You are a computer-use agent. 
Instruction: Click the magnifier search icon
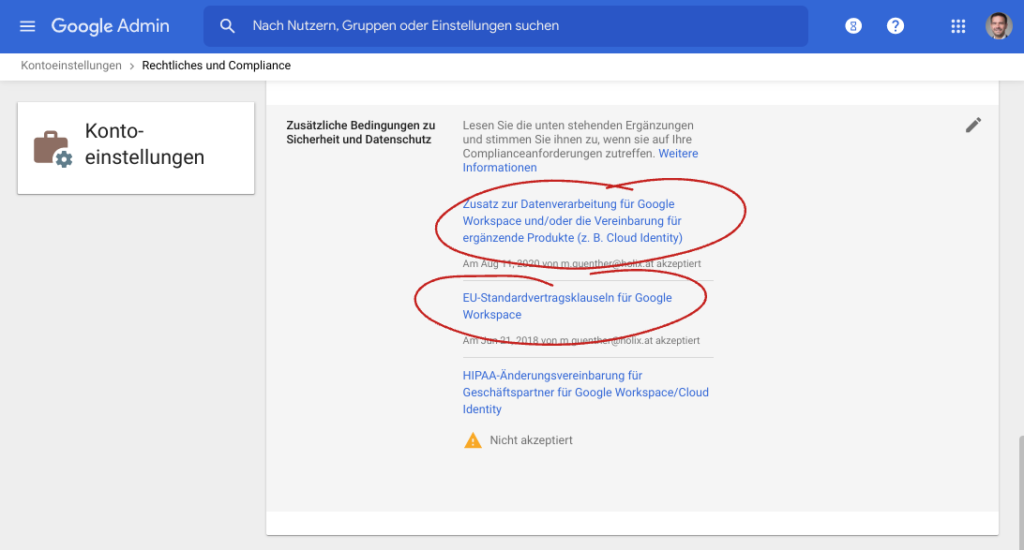click(228, 26)
